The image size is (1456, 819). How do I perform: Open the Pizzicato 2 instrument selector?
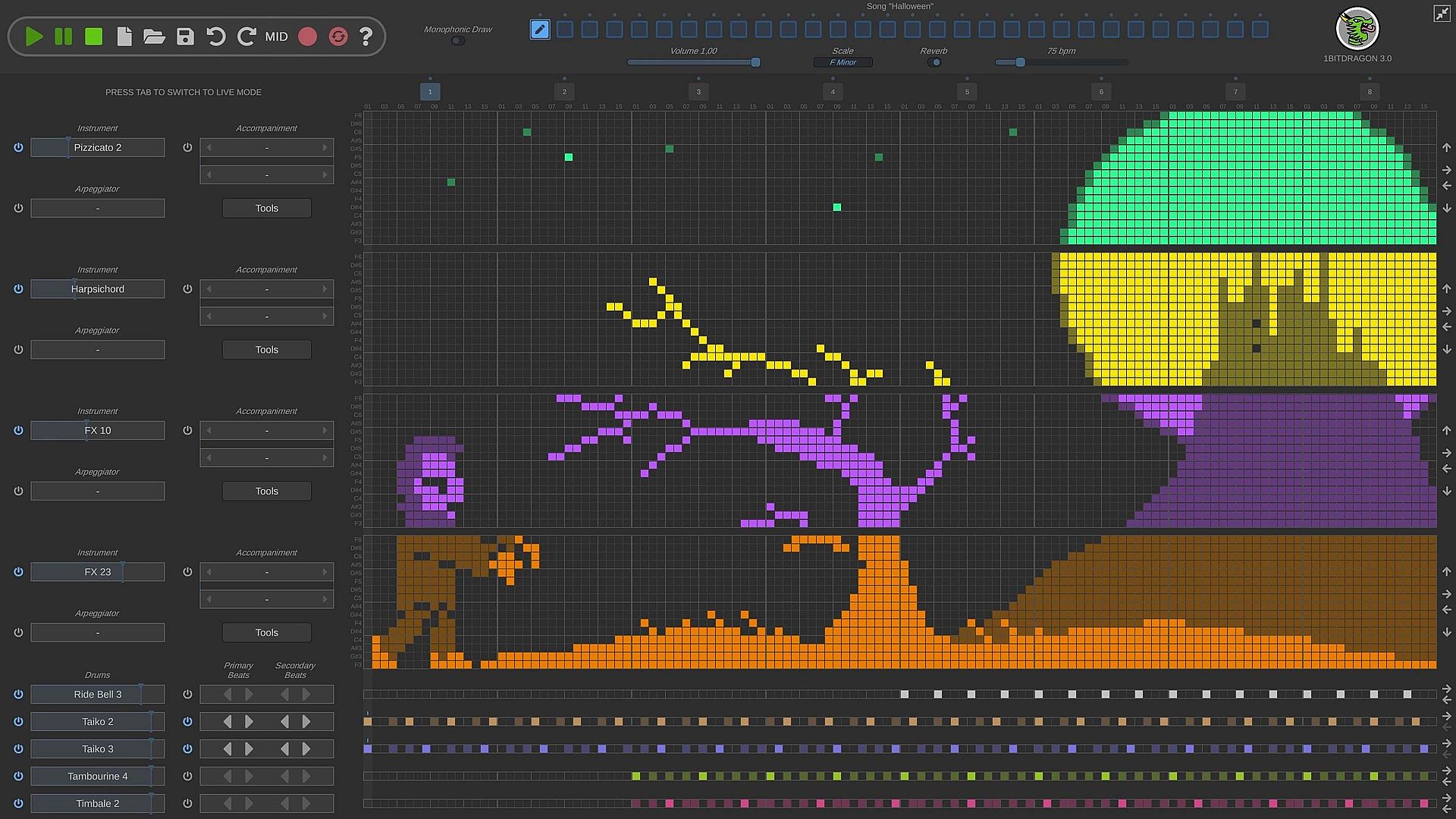coord(98,148)
